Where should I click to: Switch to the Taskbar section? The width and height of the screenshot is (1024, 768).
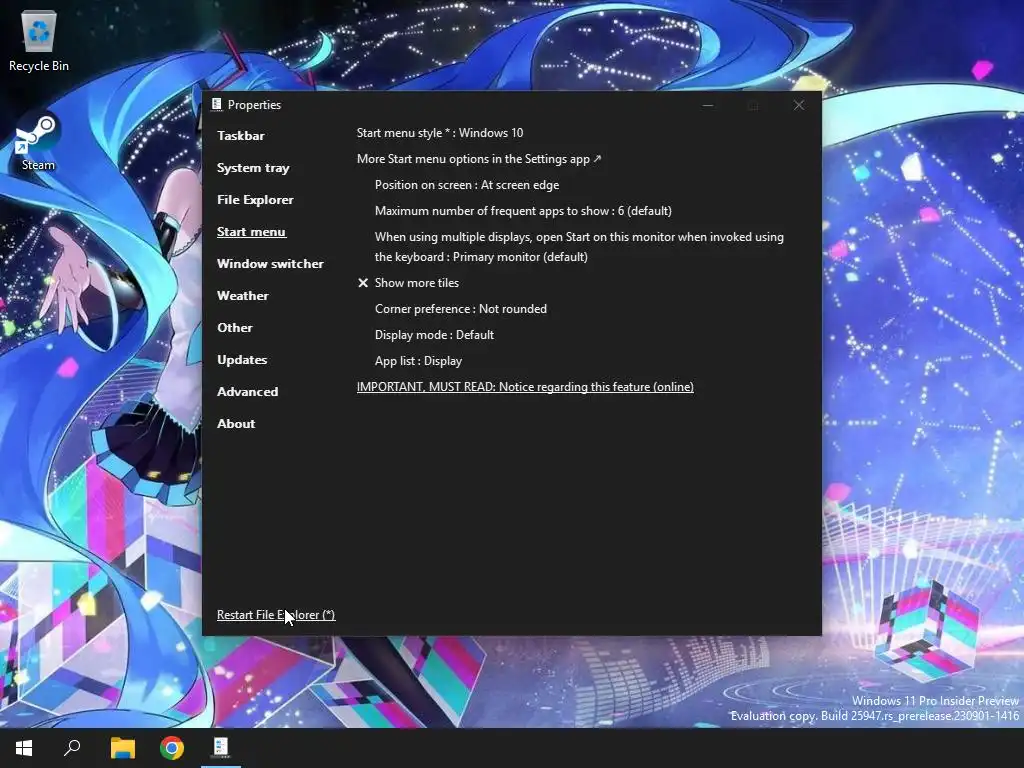241,136
